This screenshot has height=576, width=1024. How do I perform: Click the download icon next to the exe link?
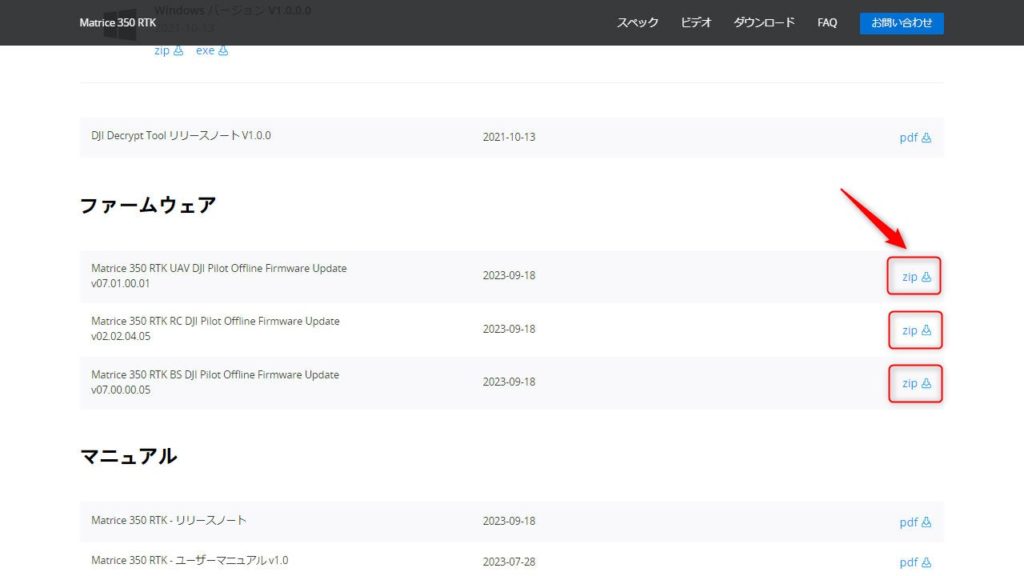click(224, 49)
